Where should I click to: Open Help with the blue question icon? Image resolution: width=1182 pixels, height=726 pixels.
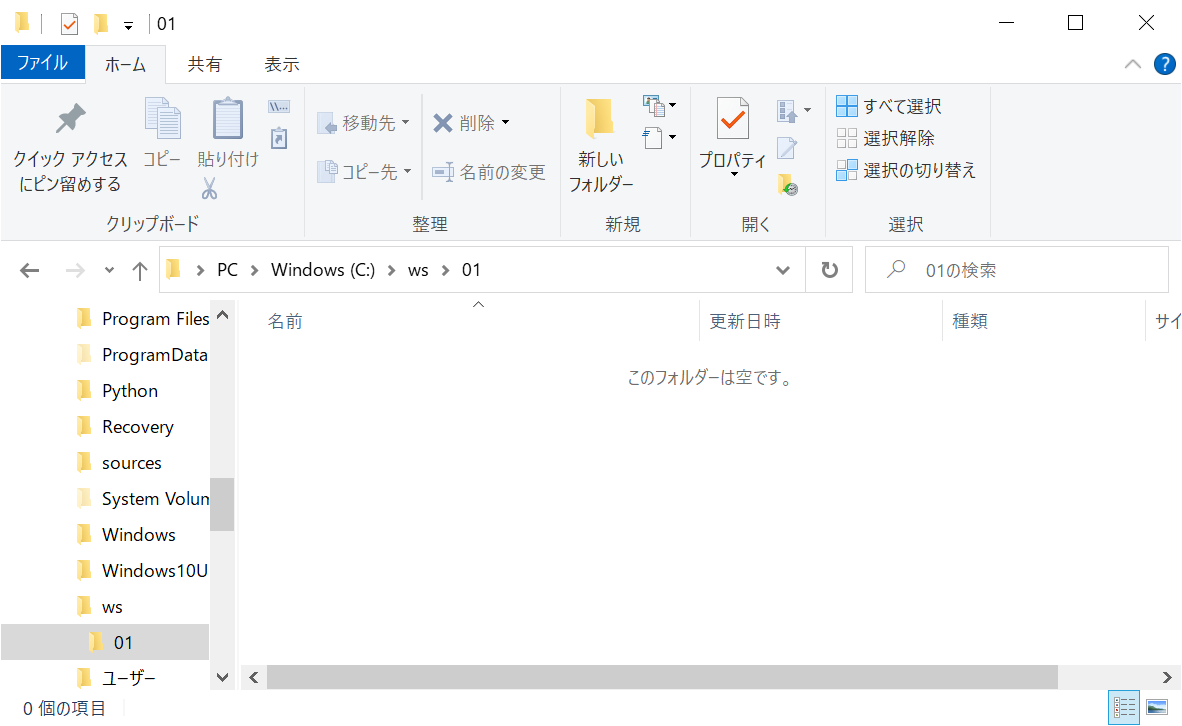1165,64
